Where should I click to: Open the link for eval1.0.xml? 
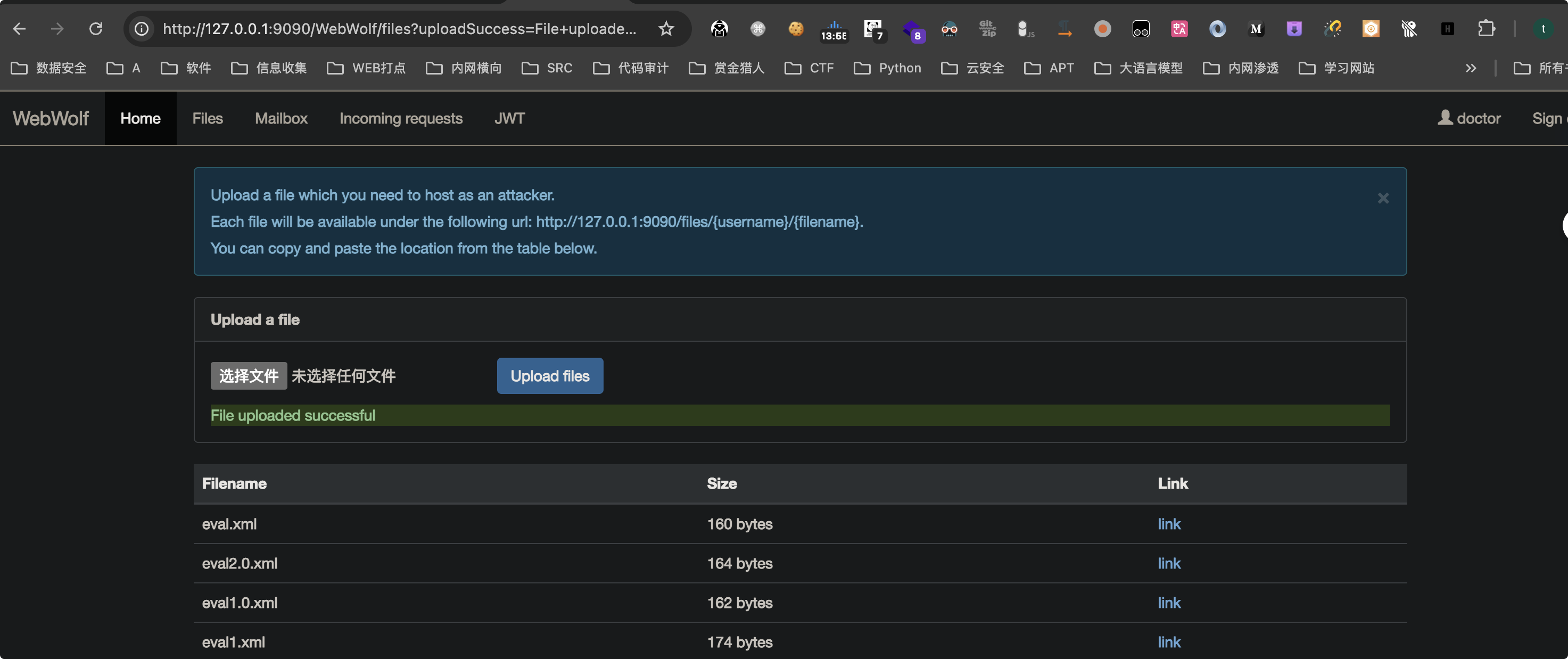(1169, 603)
